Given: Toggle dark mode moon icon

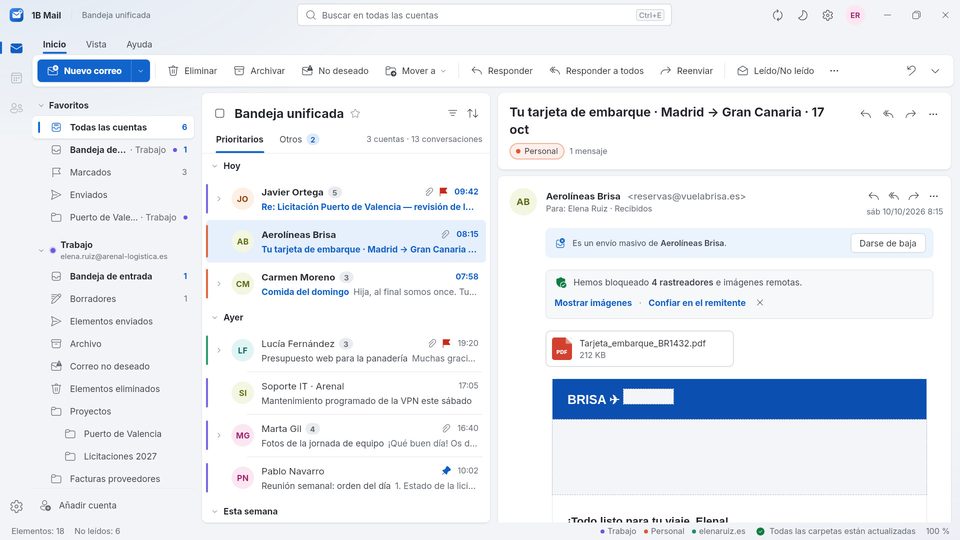Looking at the screenshot, I should point(803,15).
